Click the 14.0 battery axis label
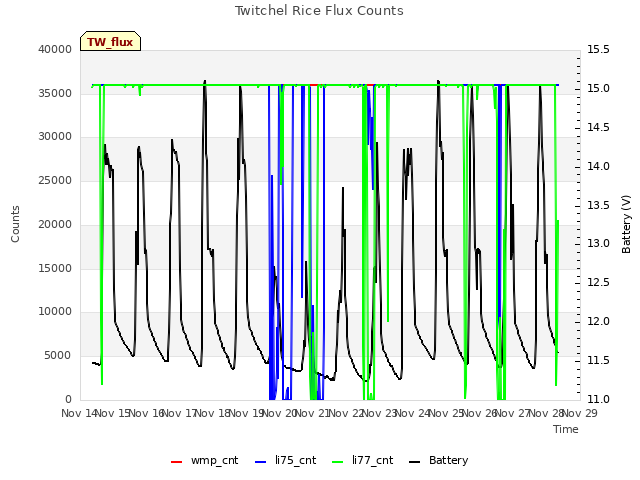 598,167
